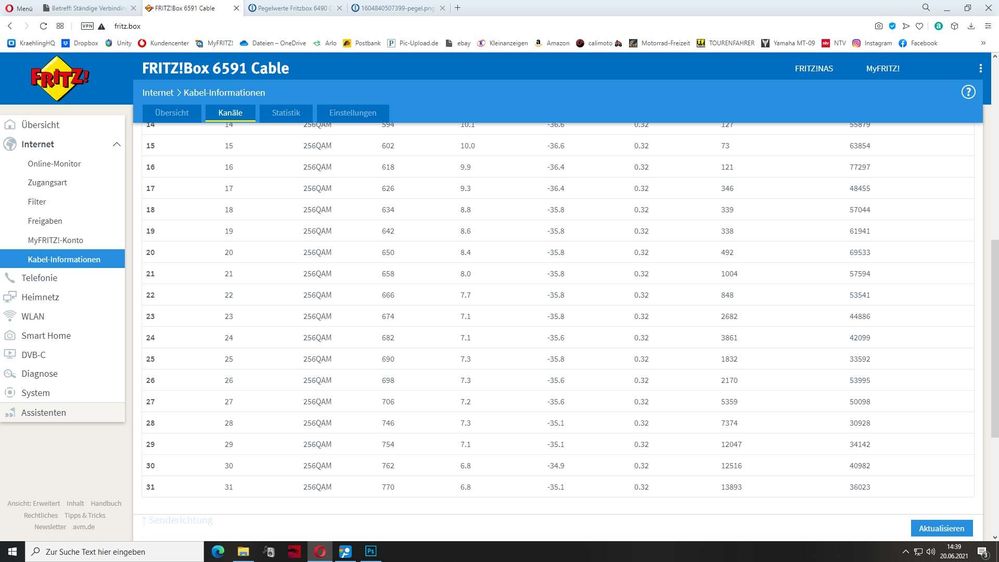Switch to Betreff: Ständige Verbindung tab
The height and width of the screenshot is (562, 999).
click(x=89, y=8)
